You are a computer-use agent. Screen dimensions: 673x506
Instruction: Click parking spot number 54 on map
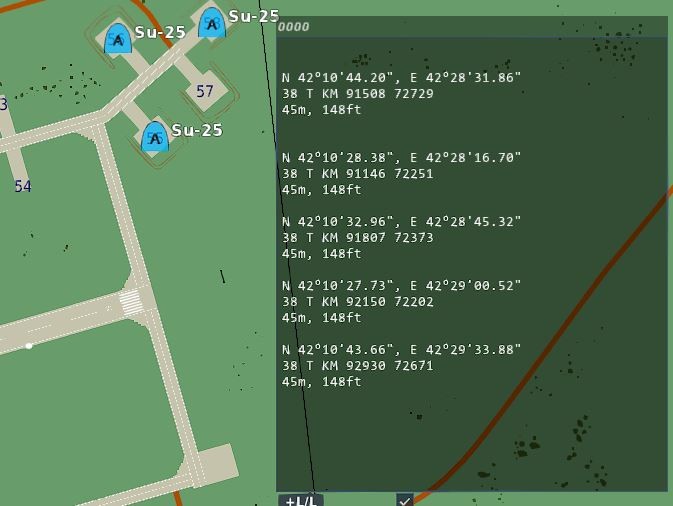pyautogui.click(x=23, y=186)
